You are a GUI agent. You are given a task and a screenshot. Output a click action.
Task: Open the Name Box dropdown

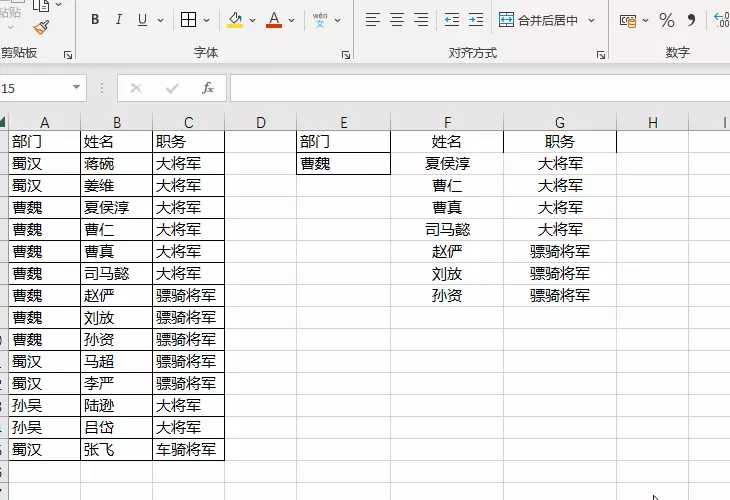pyautogui.click(x=77, y=88)
